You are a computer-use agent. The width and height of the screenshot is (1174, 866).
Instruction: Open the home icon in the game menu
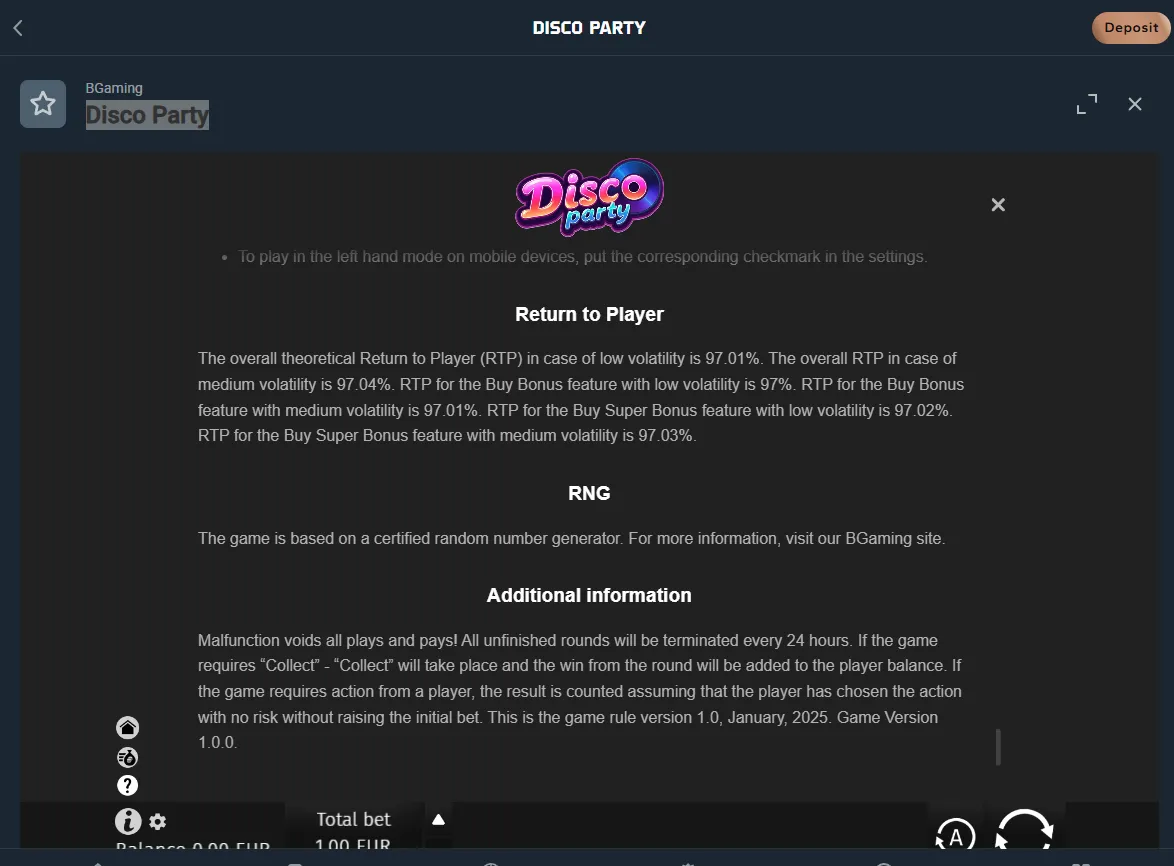tap(127, 728)
